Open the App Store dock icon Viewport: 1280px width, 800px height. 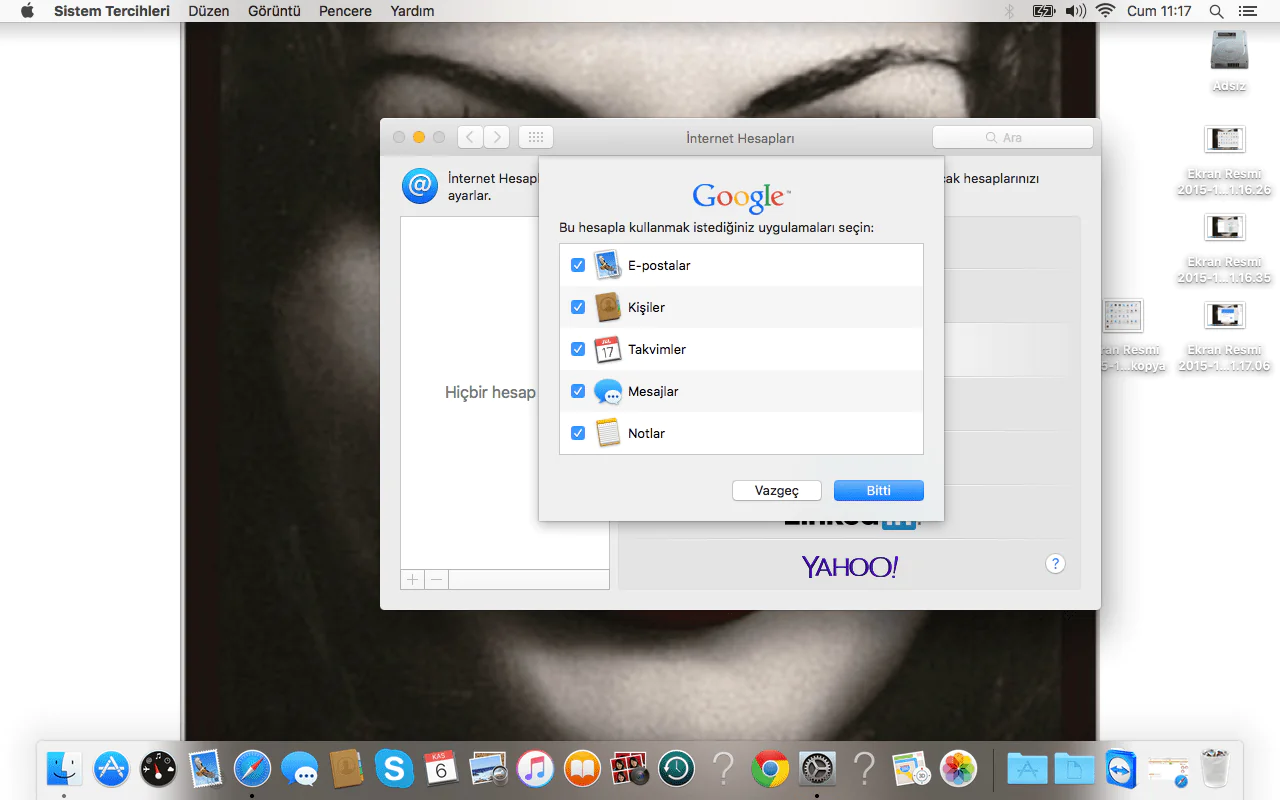click(x=111, y=769)
